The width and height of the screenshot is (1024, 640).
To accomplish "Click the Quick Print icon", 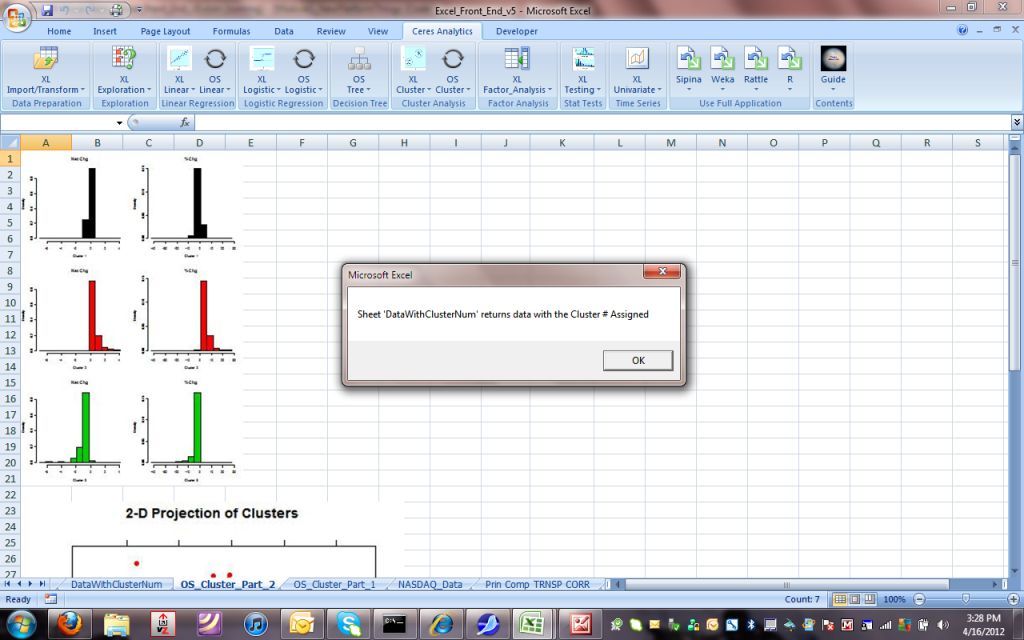I will tap(116, 10).
